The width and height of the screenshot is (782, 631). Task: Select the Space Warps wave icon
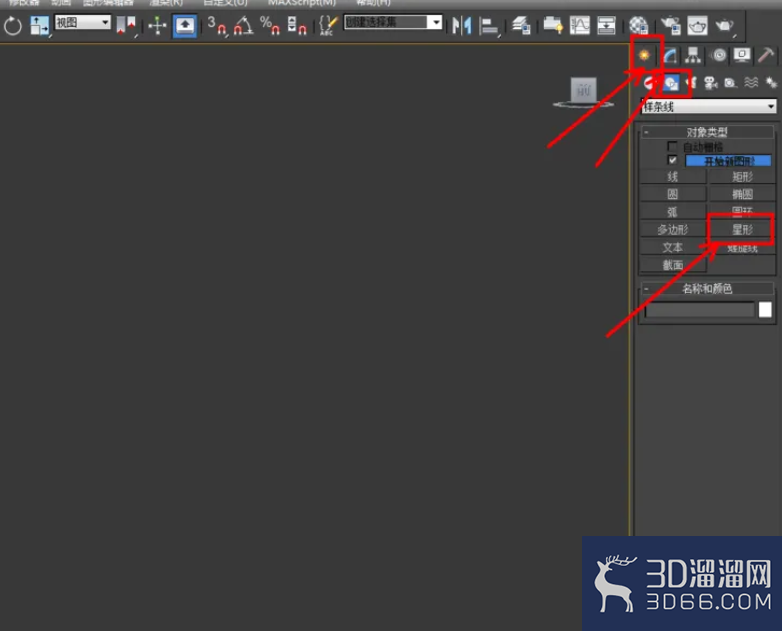pyautogui.click(x=751, y=83)
